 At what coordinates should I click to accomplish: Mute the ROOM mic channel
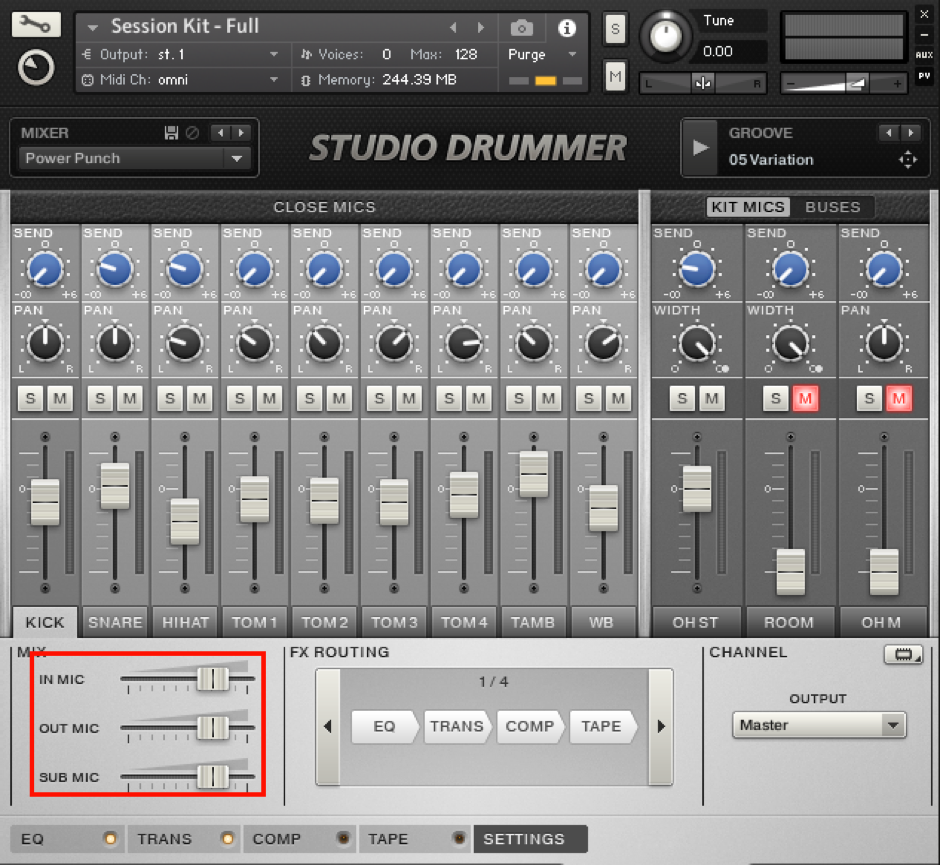click(806, 400)
